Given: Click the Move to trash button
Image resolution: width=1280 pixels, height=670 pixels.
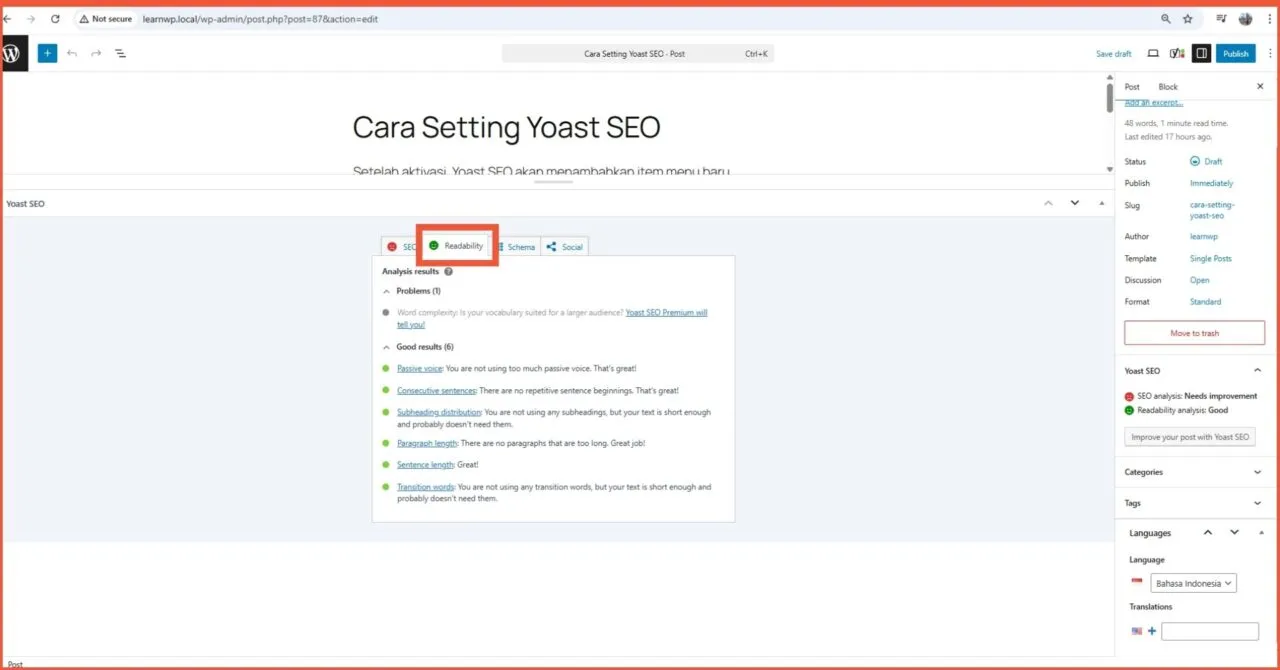Looking at the screenshot, I should 1194,332.
